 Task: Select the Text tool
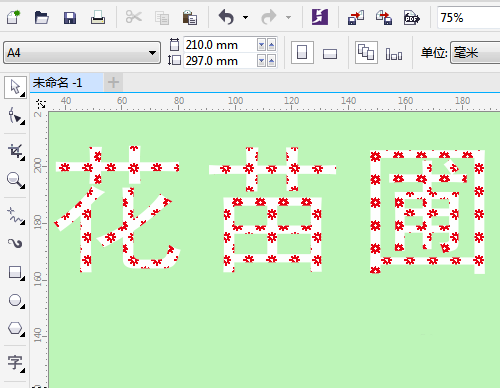pos(15,363)
